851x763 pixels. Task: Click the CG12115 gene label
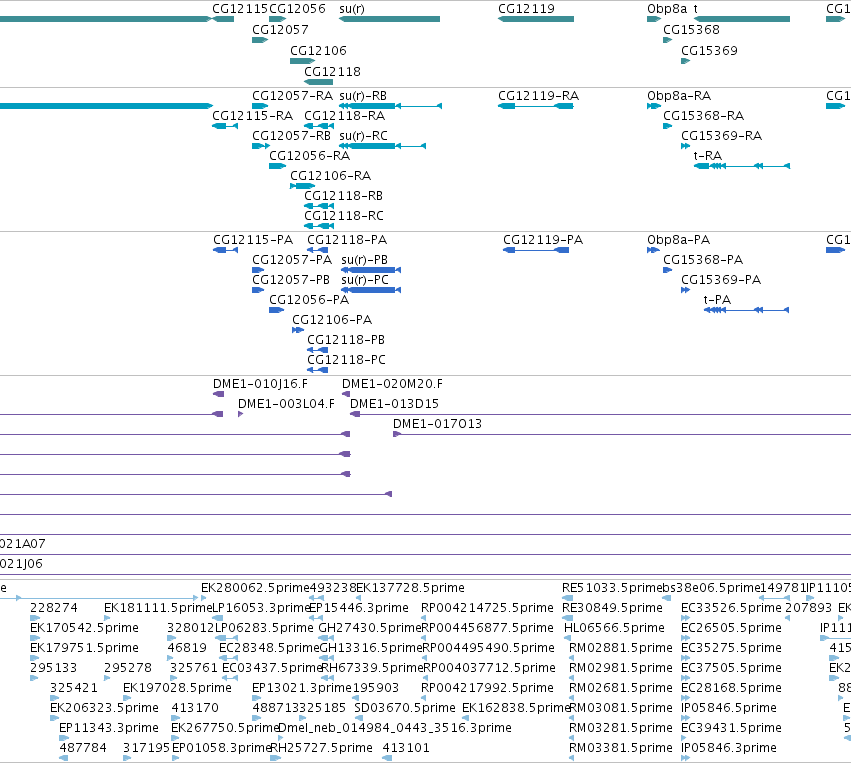(240, 9)
